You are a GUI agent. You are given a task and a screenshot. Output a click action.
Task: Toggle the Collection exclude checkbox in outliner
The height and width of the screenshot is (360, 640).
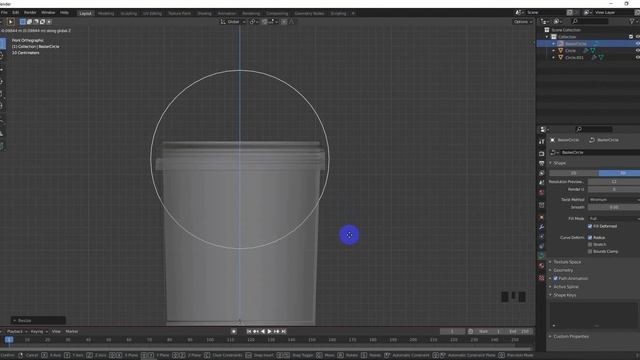pos(631,37)
